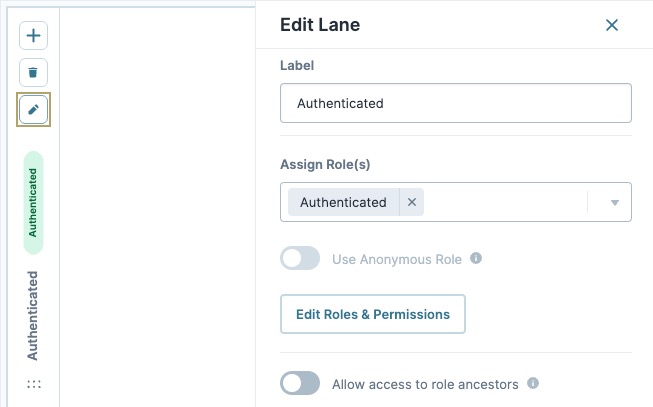Screen dimensions: 653x407
Task: Click Edit Roles & Permissions button
Action: tap(373, 314)
